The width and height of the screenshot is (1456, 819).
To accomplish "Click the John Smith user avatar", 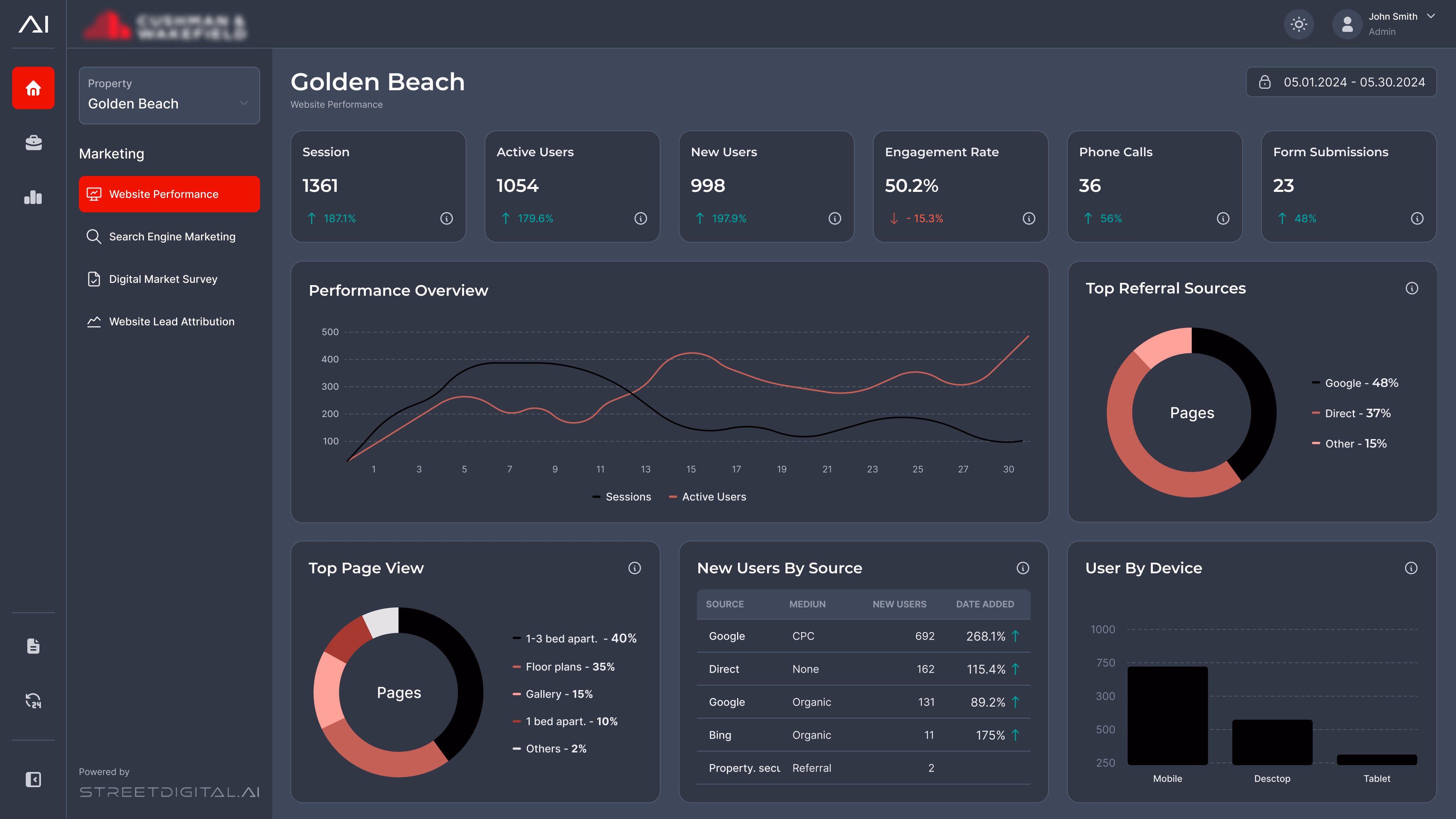I will coord(1348,24).
